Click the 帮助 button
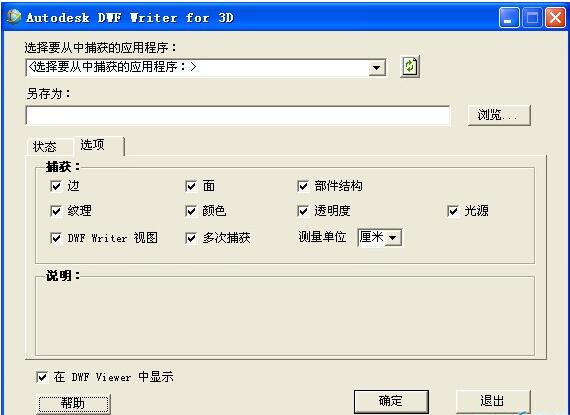The width and height of the screenshot is (570, 415). (73, 403)
